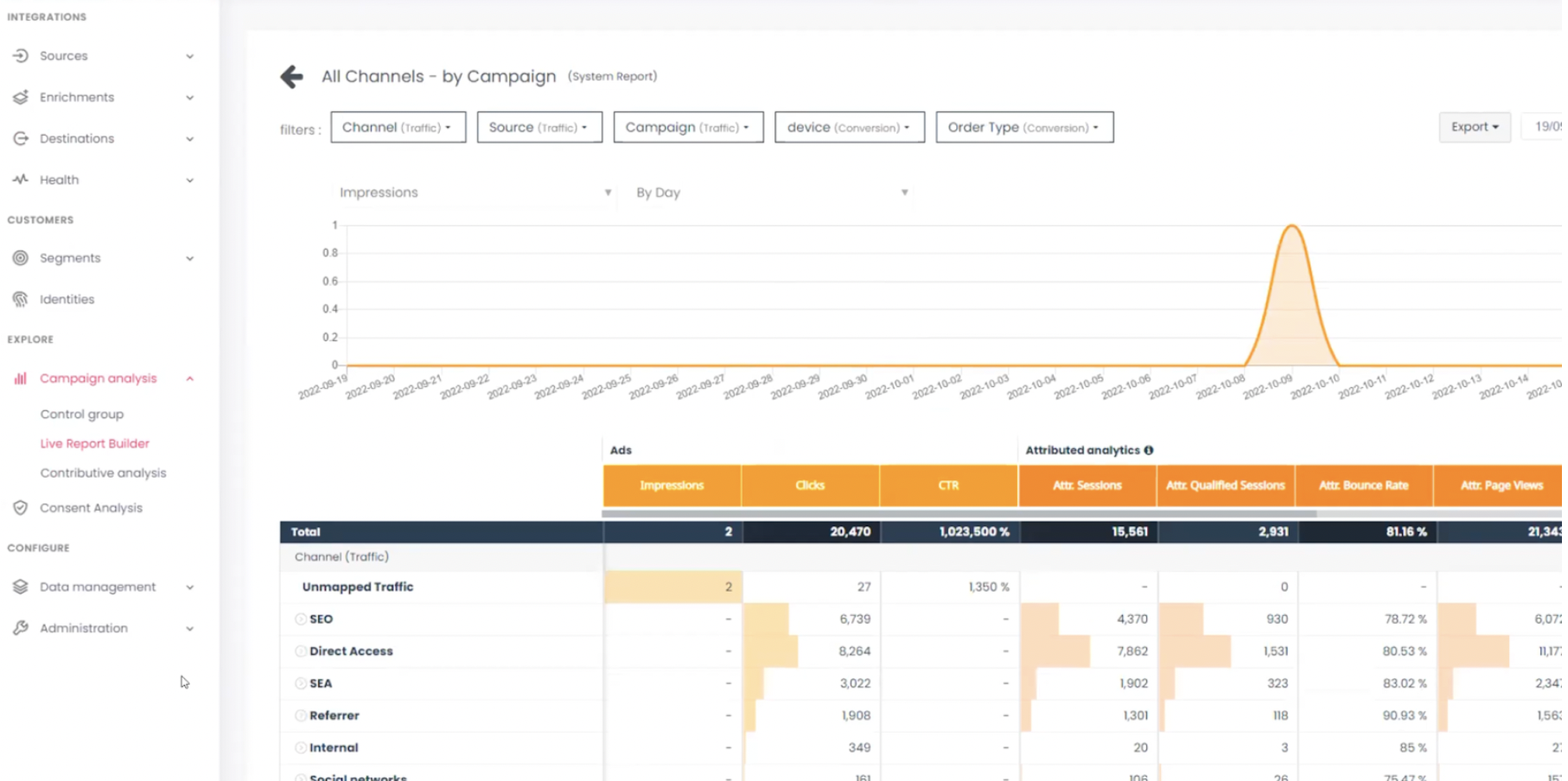Open the Campaign analysis menu label

pyautogui.click(x=99, y=378)
